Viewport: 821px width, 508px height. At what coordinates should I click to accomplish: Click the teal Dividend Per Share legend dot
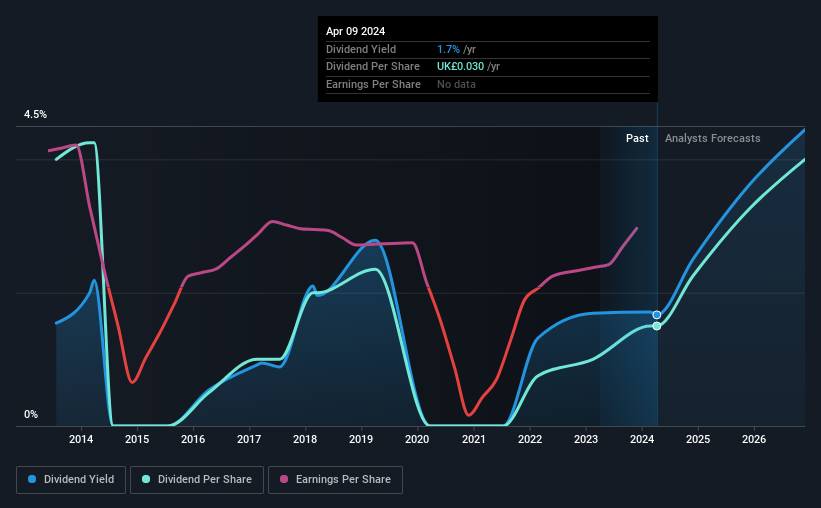click(146, 479)
